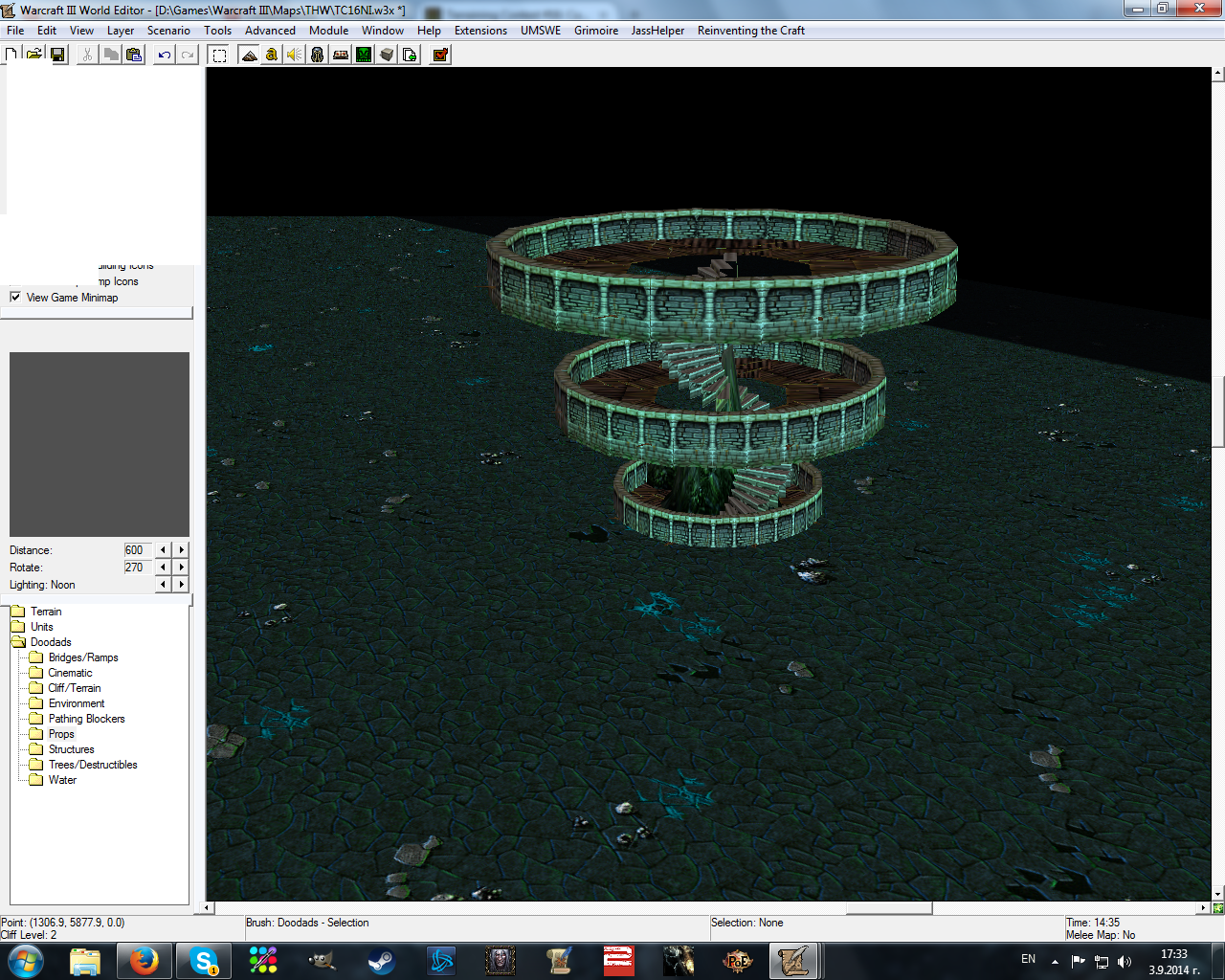Click the Redo arrow toolbar icon

188,55
